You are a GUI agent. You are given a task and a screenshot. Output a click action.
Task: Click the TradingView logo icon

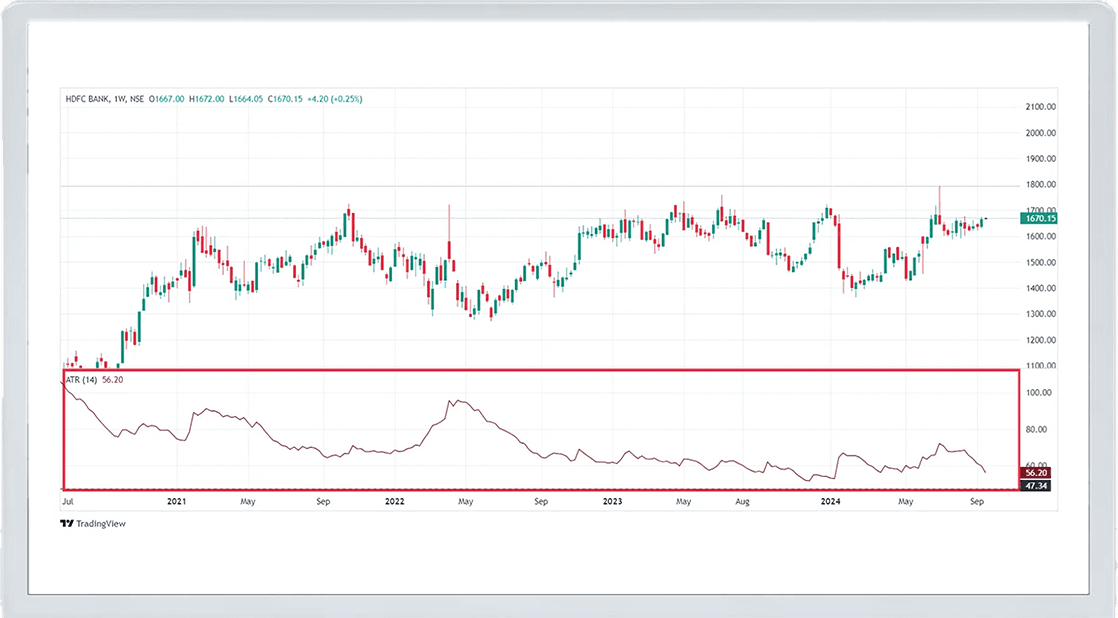pyautogui.click(x=66, y=523)
